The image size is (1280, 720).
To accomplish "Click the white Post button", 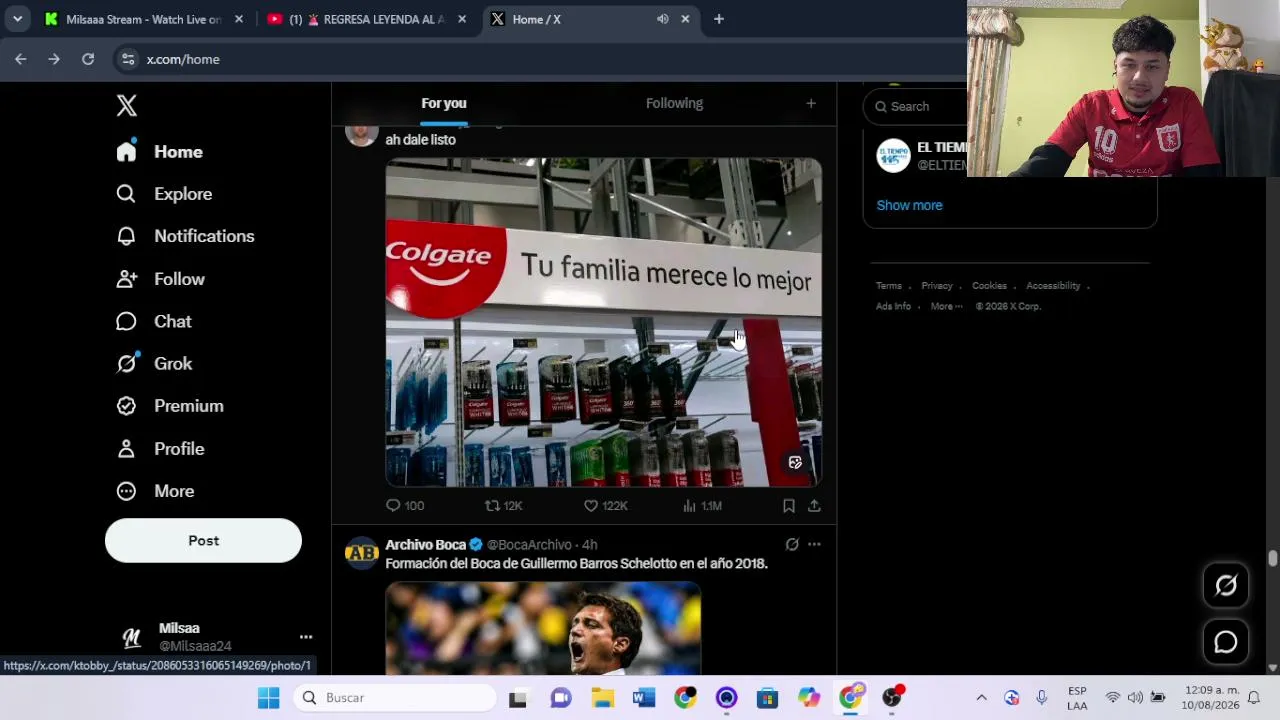I will tap(203, 540).
